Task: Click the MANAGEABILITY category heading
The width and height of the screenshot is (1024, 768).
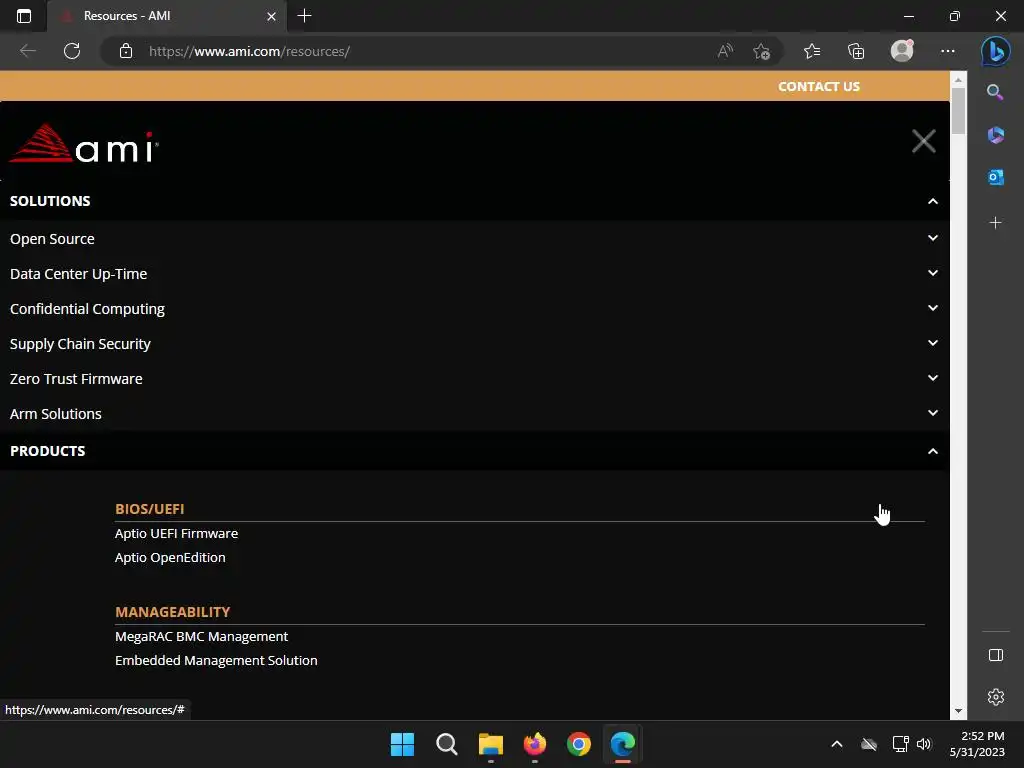Action: [x=172, y=612]
